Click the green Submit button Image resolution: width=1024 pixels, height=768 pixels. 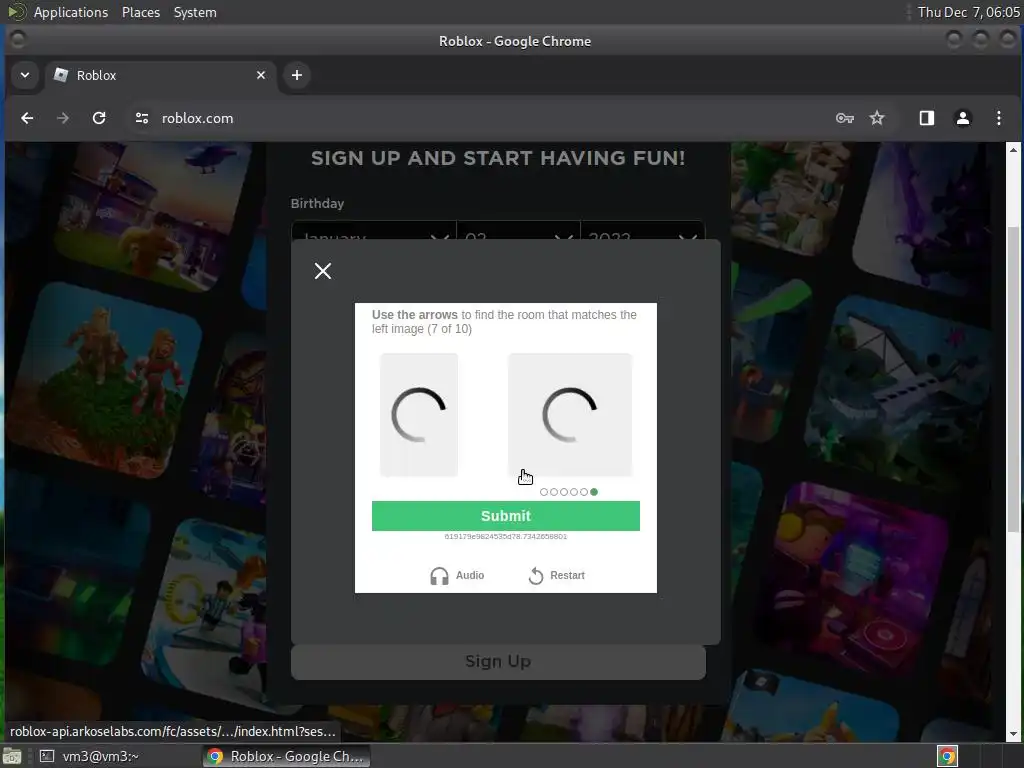coord(505,516)
